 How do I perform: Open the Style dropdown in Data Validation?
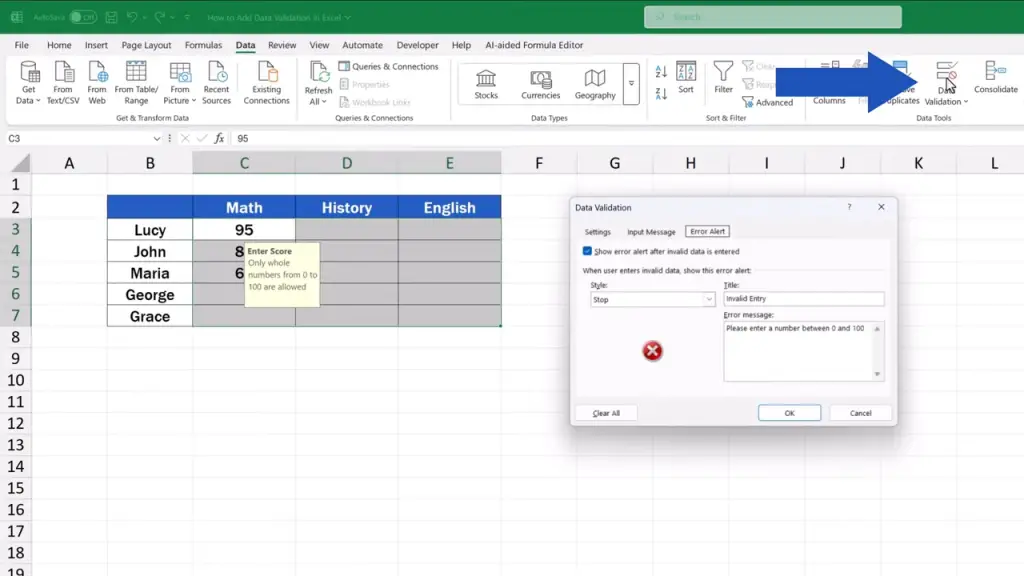coord(709,299)
